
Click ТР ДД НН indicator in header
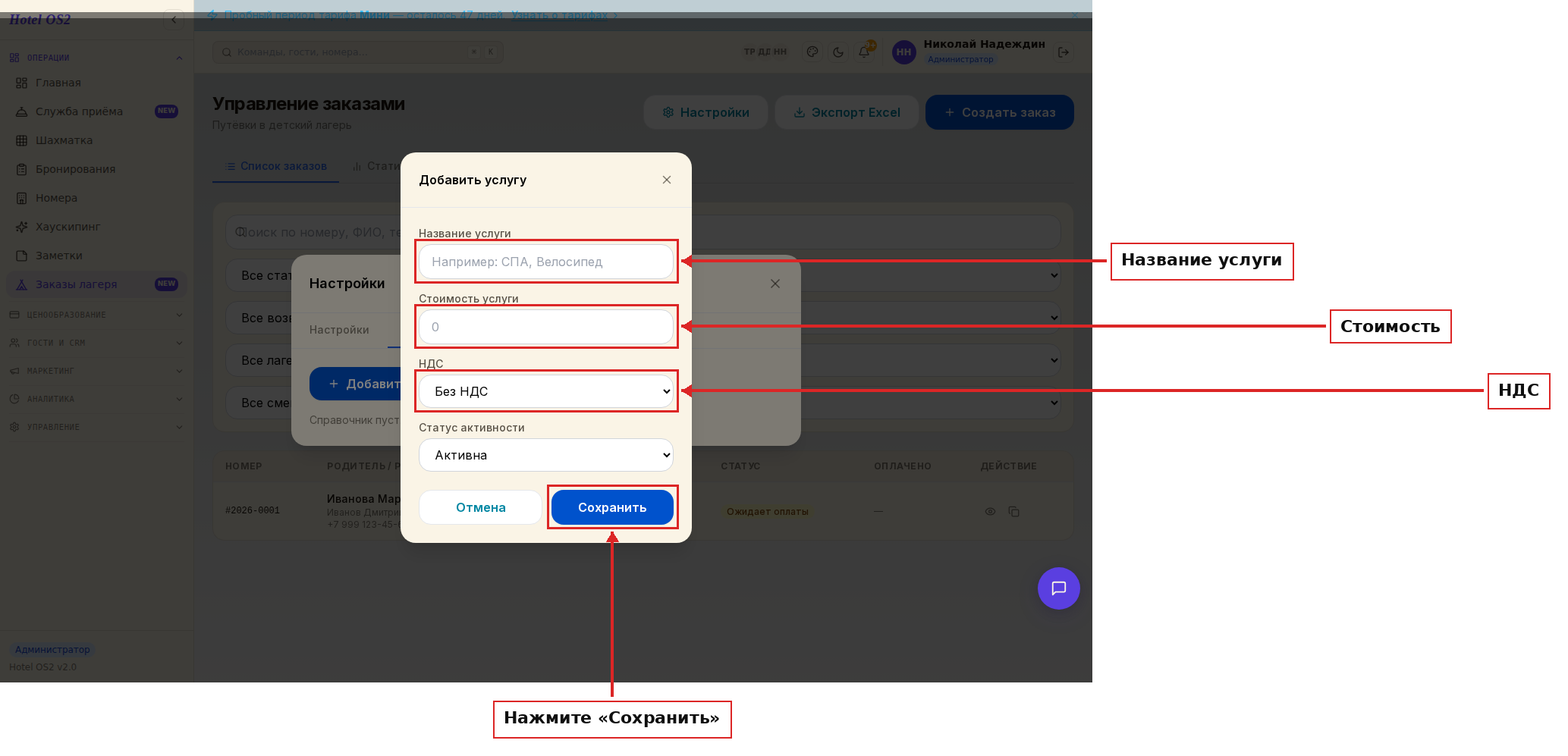(765, 52)
